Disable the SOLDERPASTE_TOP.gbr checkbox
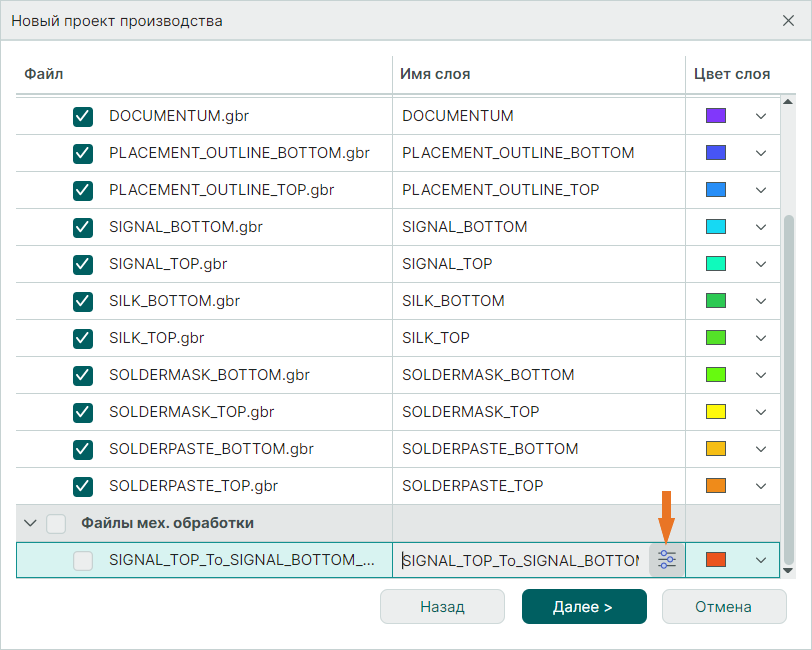 click(83, 486)
